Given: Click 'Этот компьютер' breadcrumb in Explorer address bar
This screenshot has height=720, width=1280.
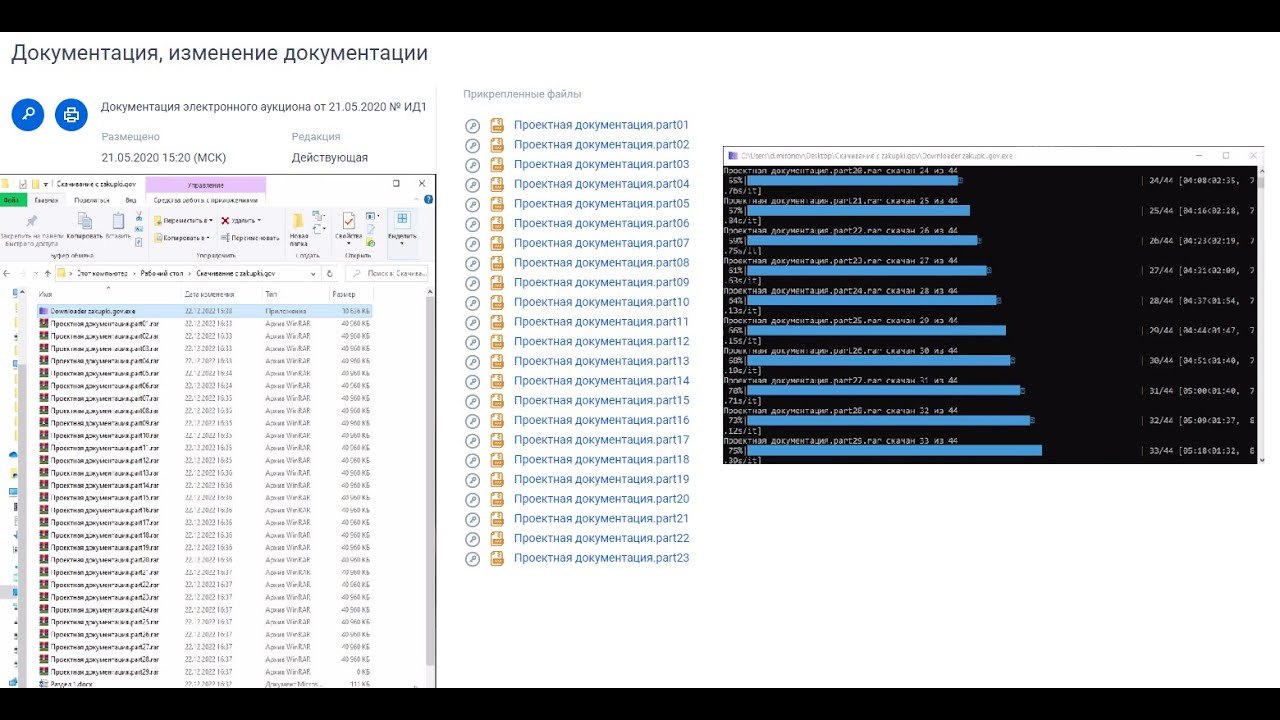Looking at the screenshot, I should point(102,273).
